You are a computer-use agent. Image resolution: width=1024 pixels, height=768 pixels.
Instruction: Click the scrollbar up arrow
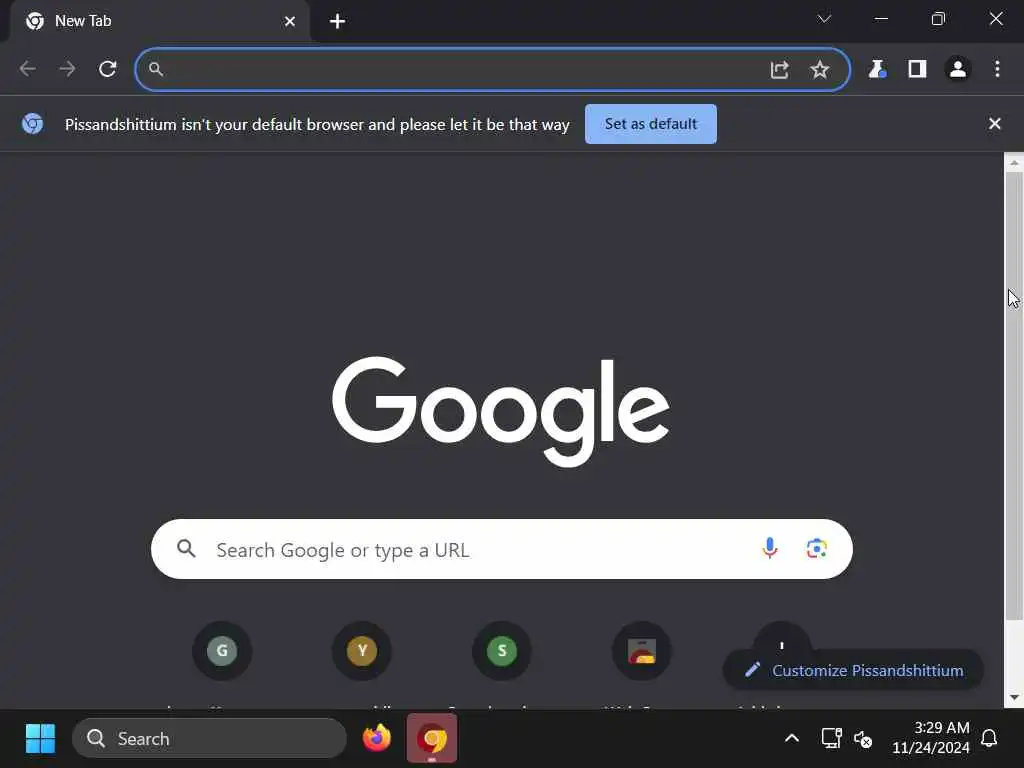[x=1014, y=163]
